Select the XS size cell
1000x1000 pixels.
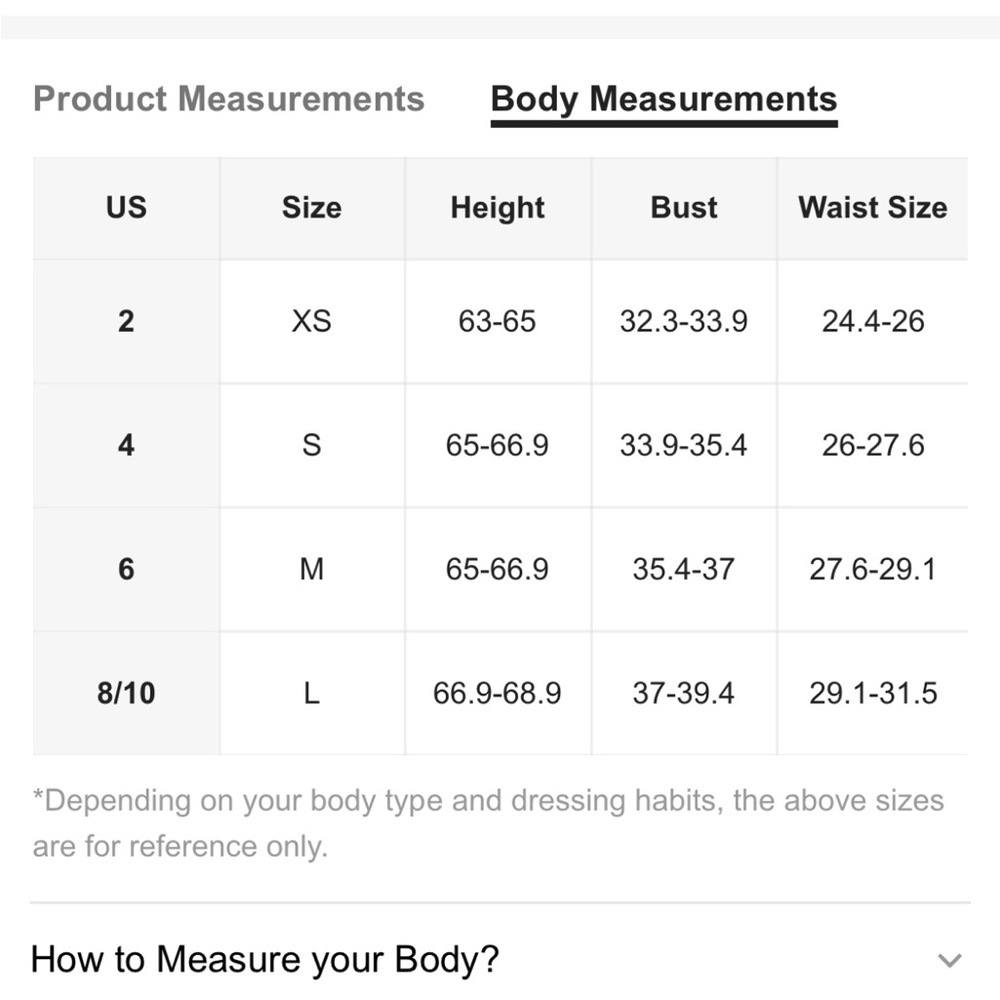[312, 321]
